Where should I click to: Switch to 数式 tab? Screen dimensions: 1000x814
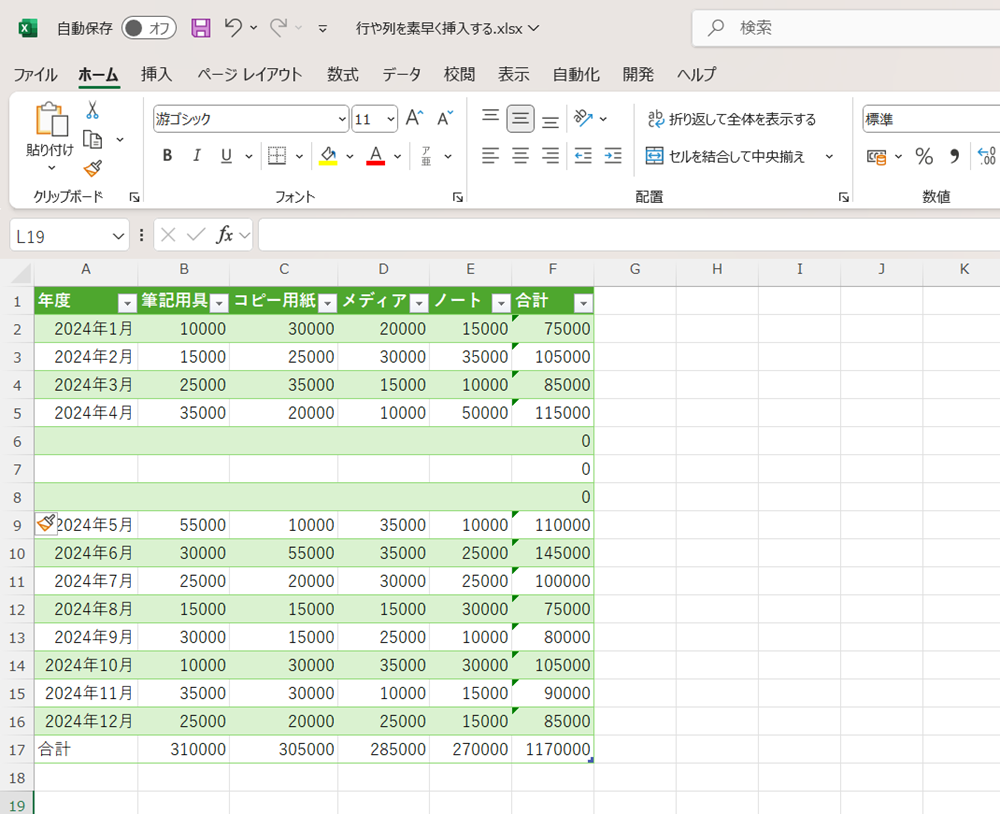342,75
